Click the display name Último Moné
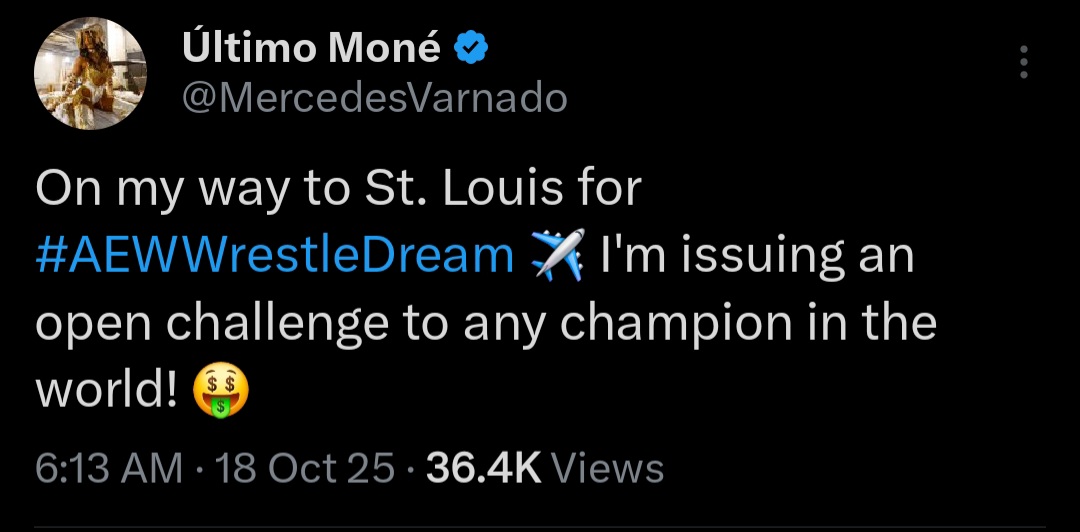Screen dimensions: 1080x532 [311, 47]
